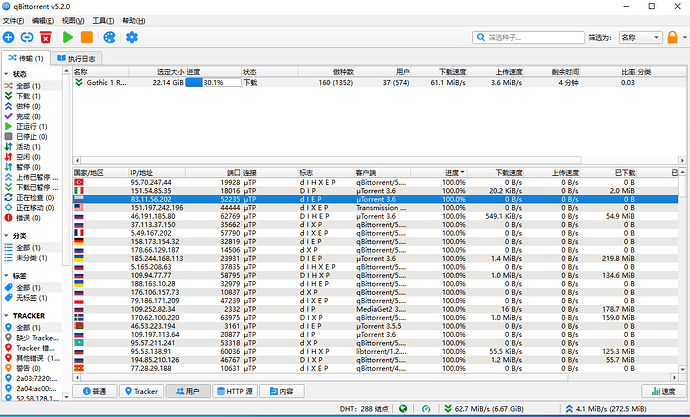Image resolution: width=690 pixels, height=417 pixels.
Task: Click the Add torrent file toolbar icon
Action: [x=8, y=37]
